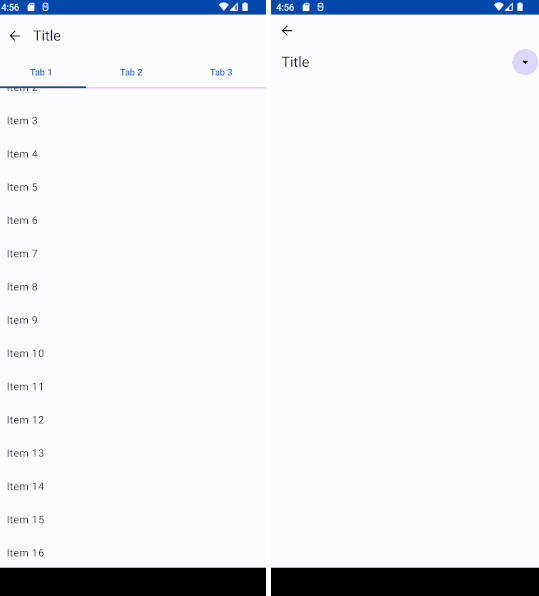Image resolution: width=539 pixels, height=596 pixels.
Task: Tap Item 6 list entry
Action: tap(133, 220)
